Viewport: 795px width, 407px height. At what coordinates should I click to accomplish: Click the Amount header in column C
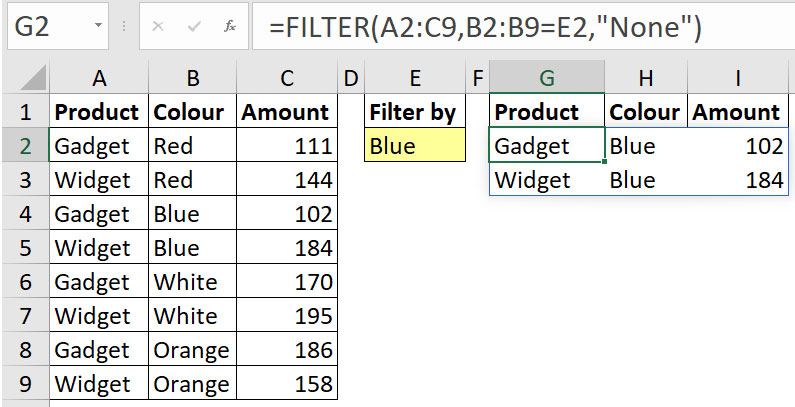pos(287,112)
